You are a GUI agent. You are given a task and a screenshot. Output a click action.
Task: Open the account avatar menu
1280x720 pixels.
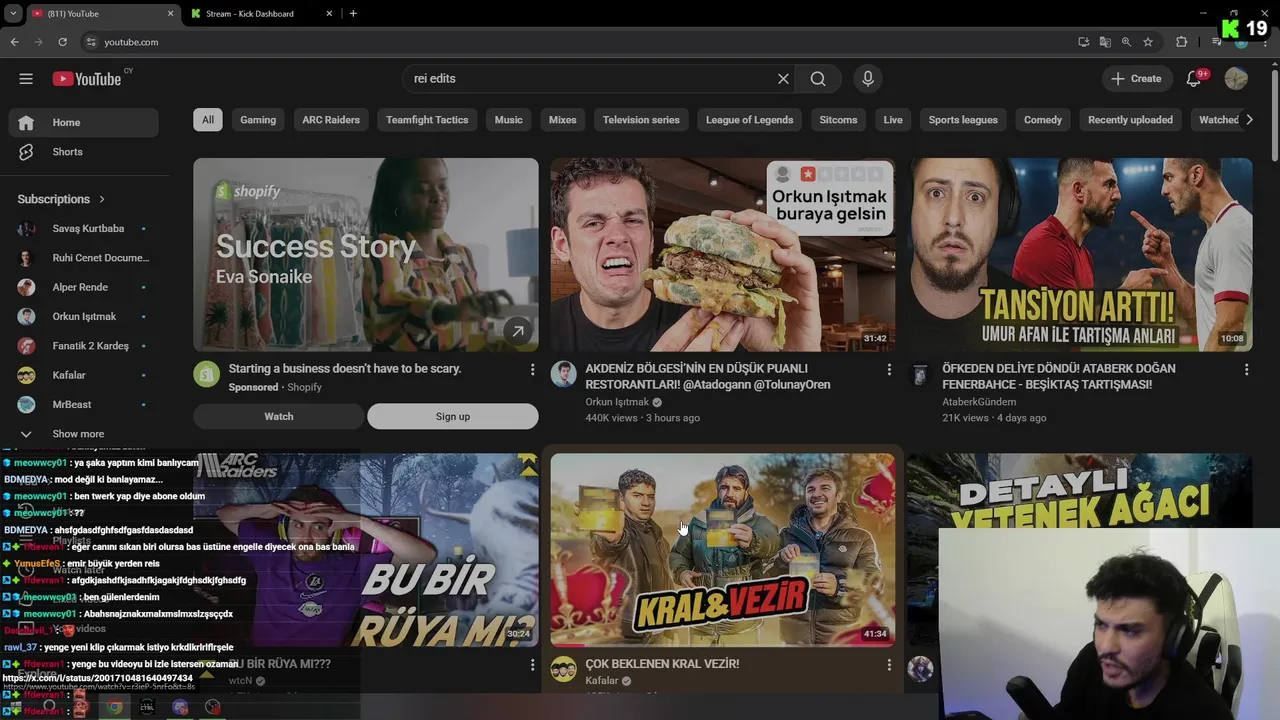(x=1236, y=79)
